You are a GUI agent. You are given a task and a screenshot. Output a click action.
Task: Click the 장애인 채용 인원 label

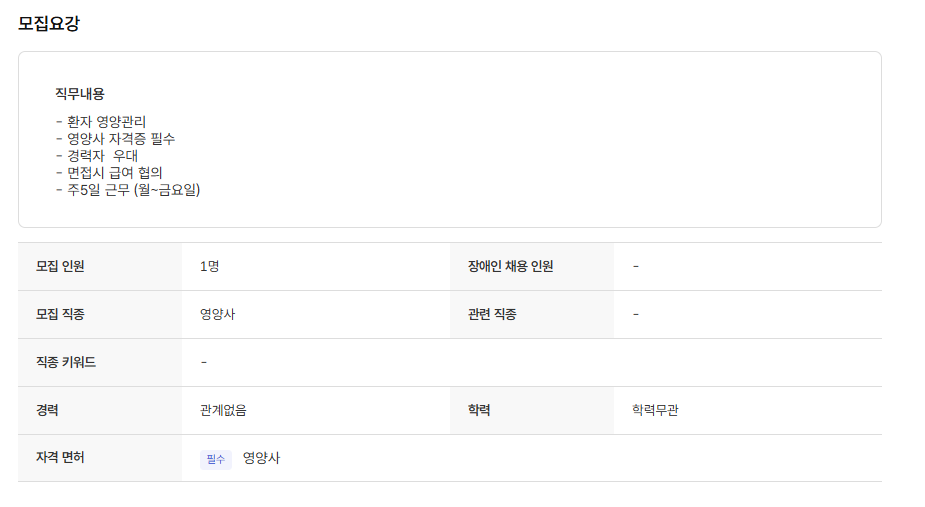click(510, 266)
